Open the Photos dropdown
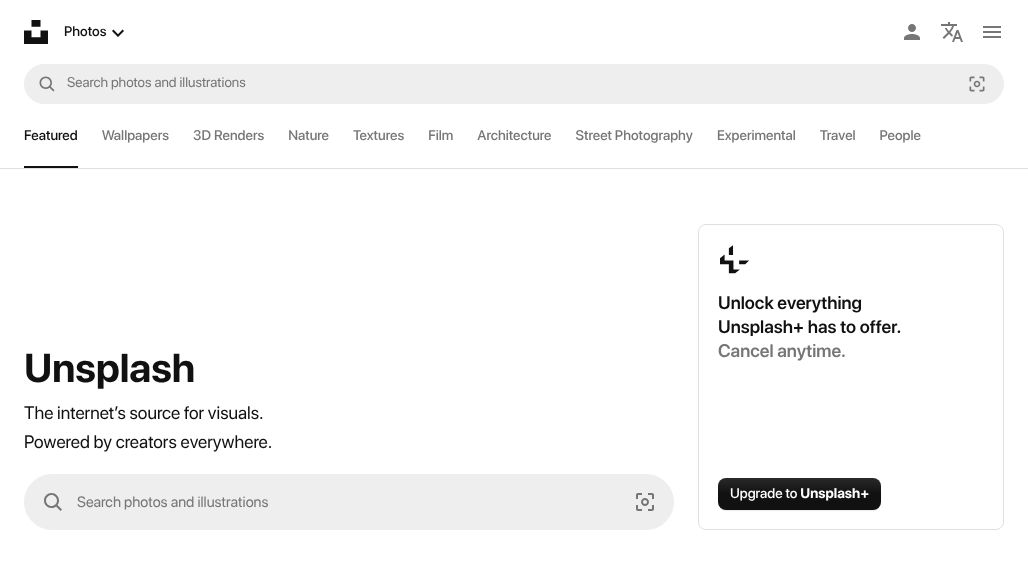1028x578 pixels. coord(85,31)
